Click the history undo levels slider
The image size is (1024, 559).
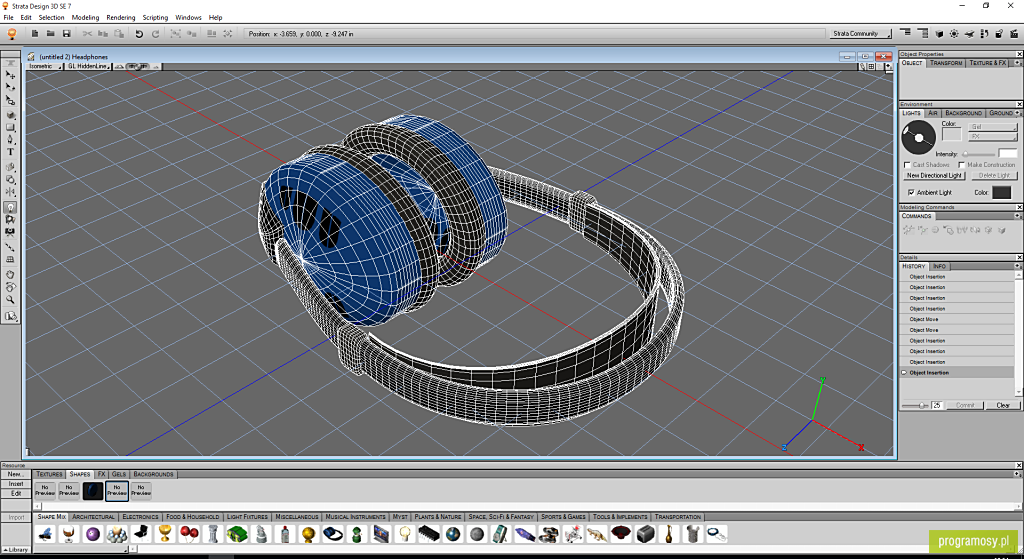[916, 406]
